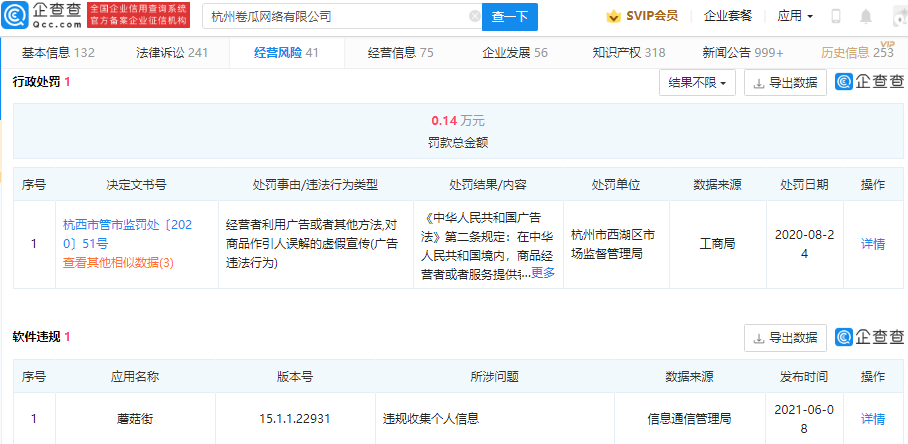Expand the 应用 dropdown menu
Screen dimensions: 908x444
(795, 16)
